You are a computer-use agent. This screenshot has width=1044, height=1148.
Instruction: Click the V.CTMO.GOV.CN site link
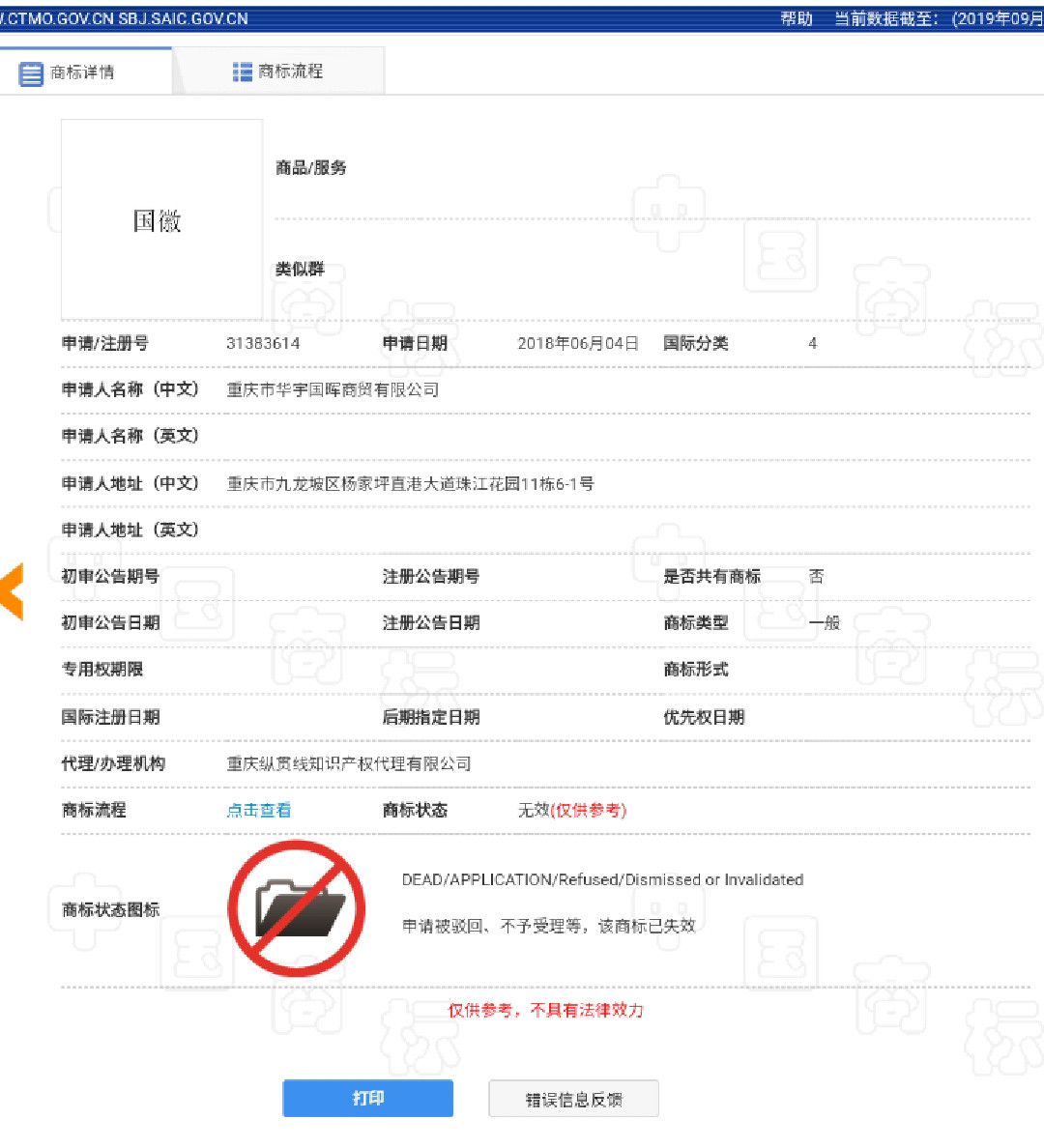pos(53,17)
